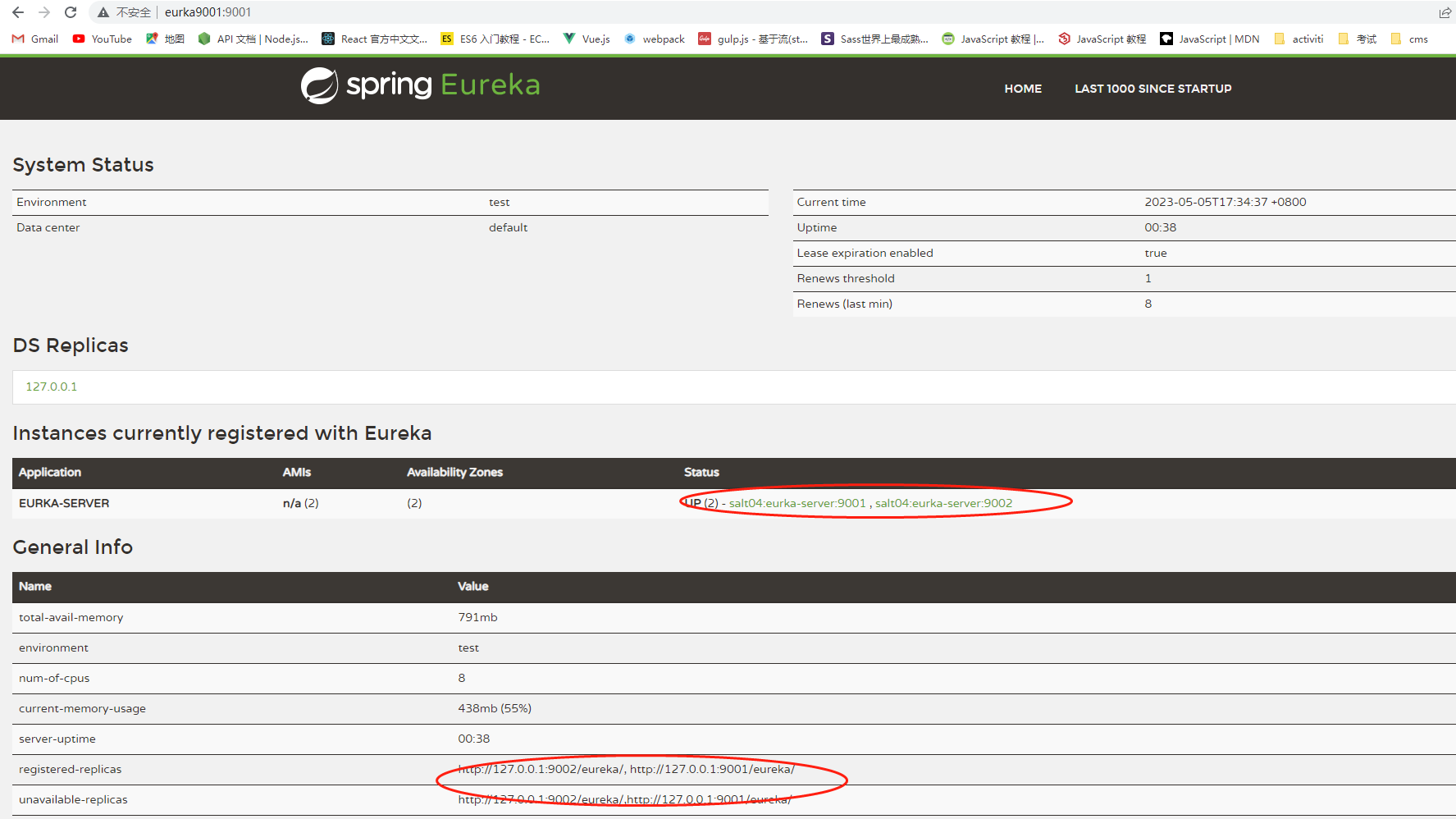
Task: Click the not-secure warning icon
Action: (103, 12)
